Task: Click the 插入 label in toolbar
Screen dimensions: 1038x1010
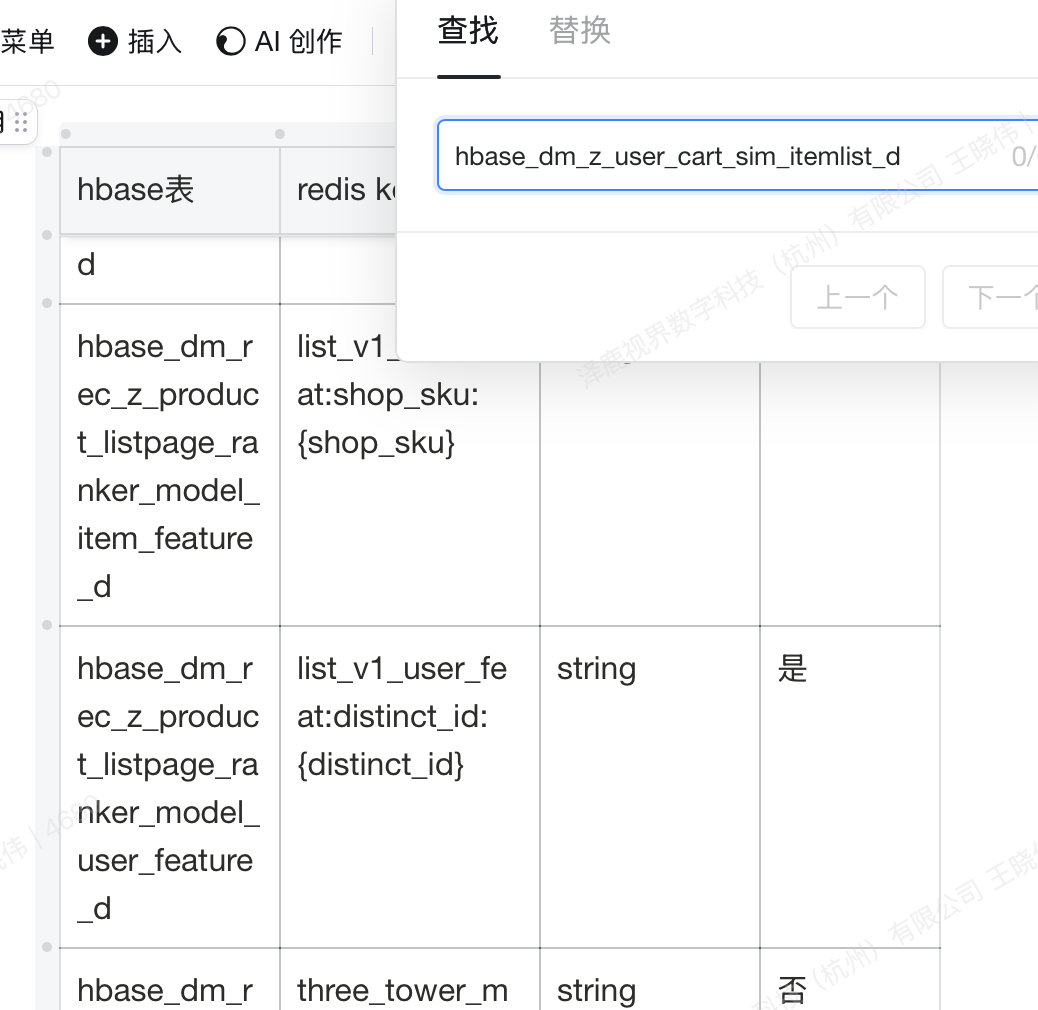Action: [x=155, y=41]
